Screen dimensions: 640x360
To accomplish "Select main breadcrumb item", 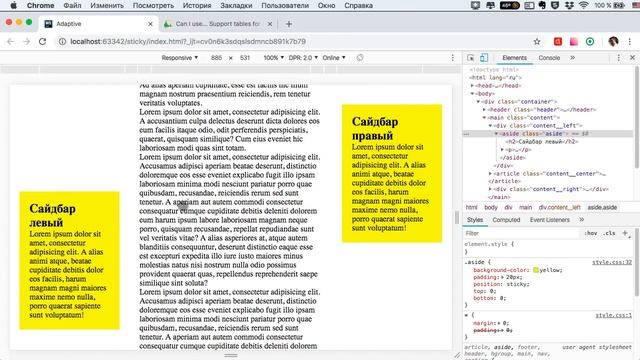I will click(525, 207).
